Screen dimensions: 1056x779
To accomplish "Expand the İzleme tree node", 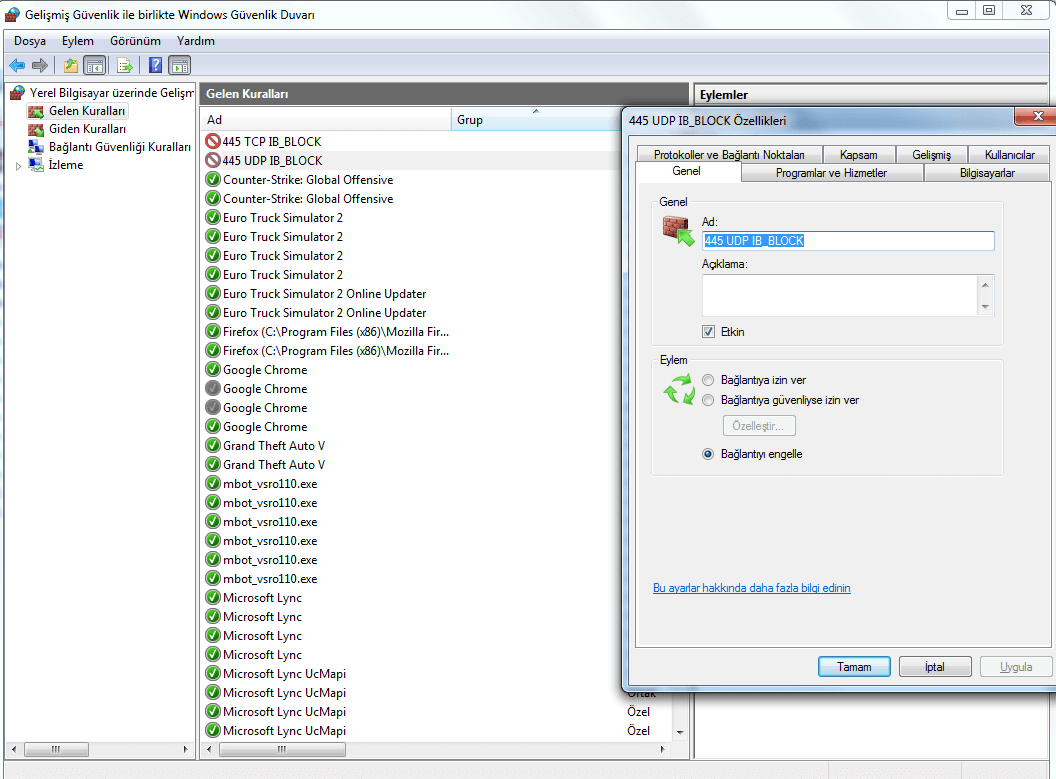I will 19,166.
